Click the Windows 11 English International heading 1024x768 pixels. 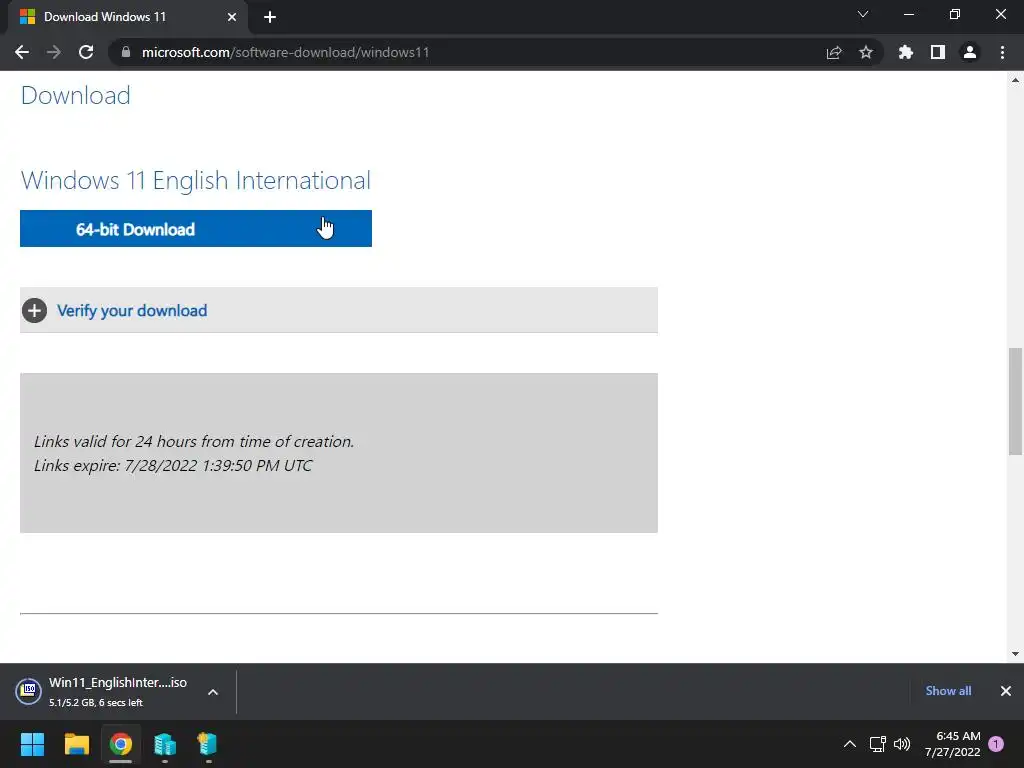pos(195,180)
